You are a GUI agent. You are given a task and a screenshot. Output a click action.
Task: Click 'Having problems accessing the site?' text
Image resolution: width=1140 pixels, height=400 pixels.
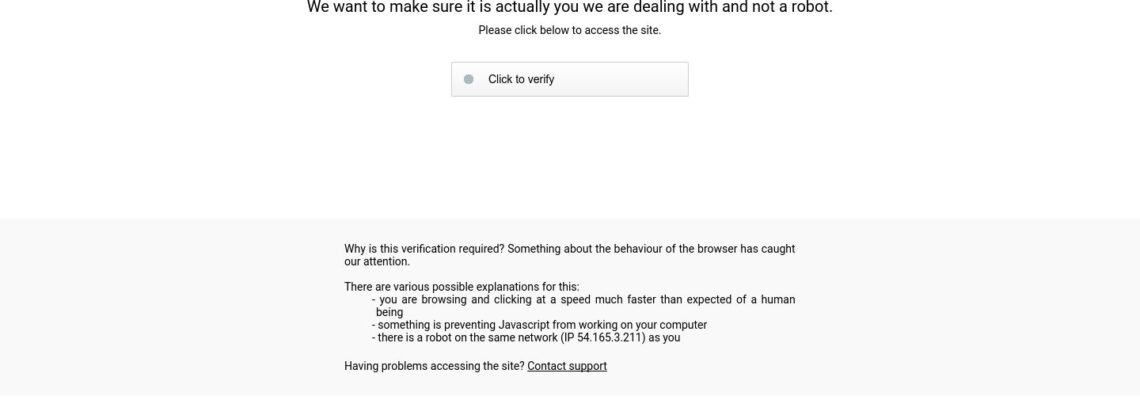[x=434, y=366]
